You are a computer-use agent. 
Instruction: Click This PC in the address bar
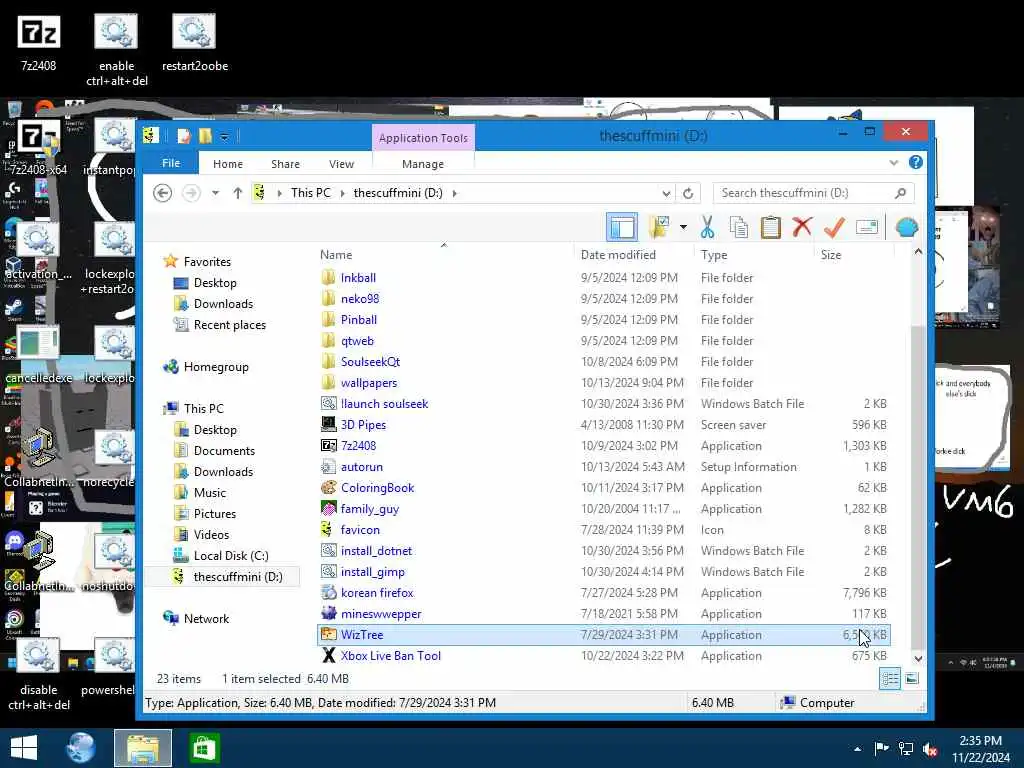[x=311, y=193]
